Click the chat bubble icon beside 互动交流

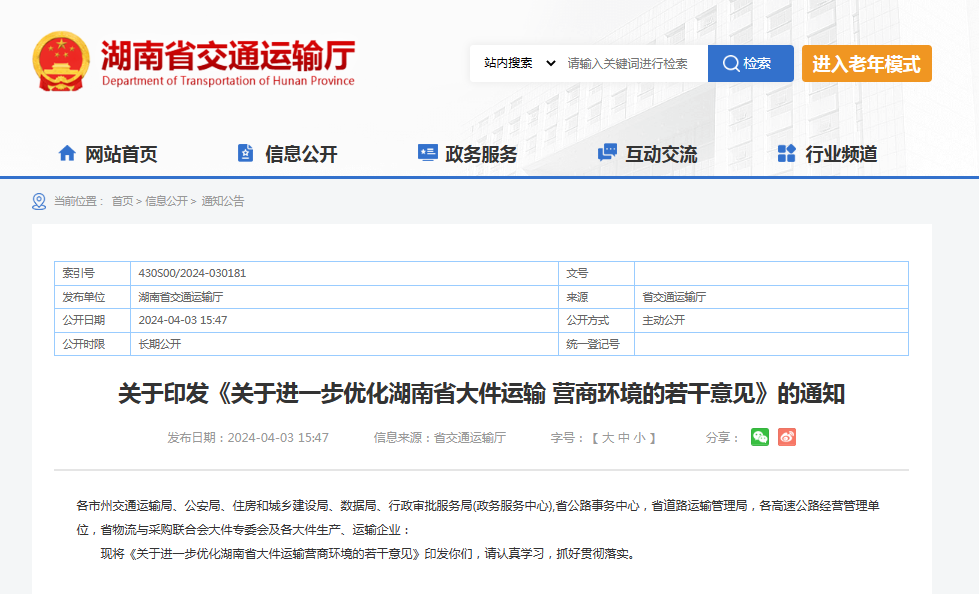(x=607, y=153)
